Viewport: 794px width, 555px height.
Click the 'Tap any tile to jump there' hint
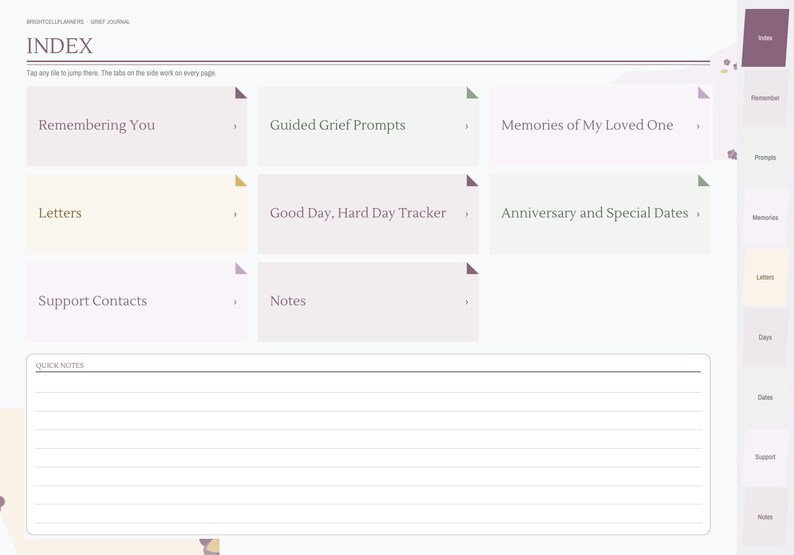point(122,73)
